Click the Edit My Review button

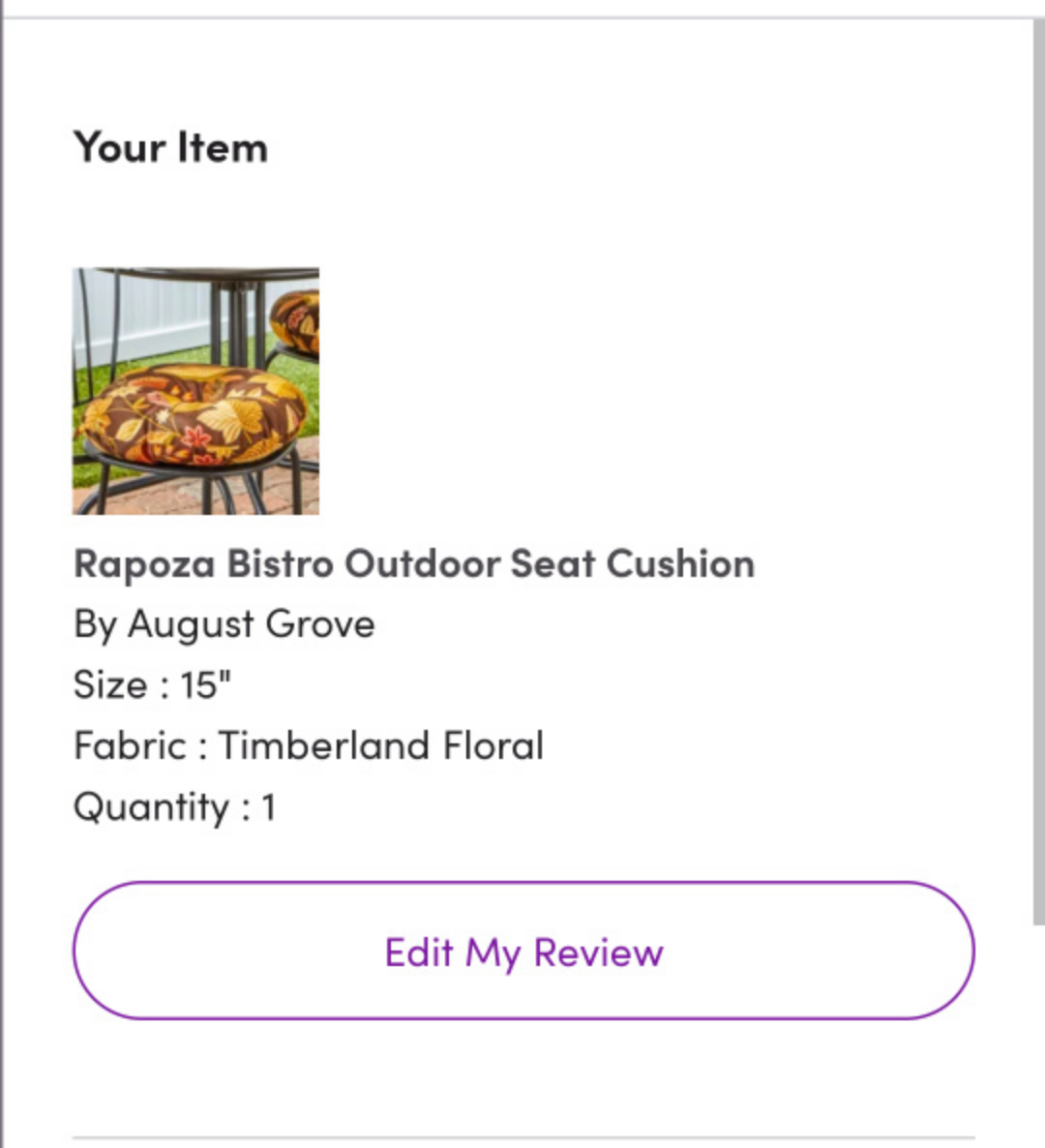tap(523, 951)
